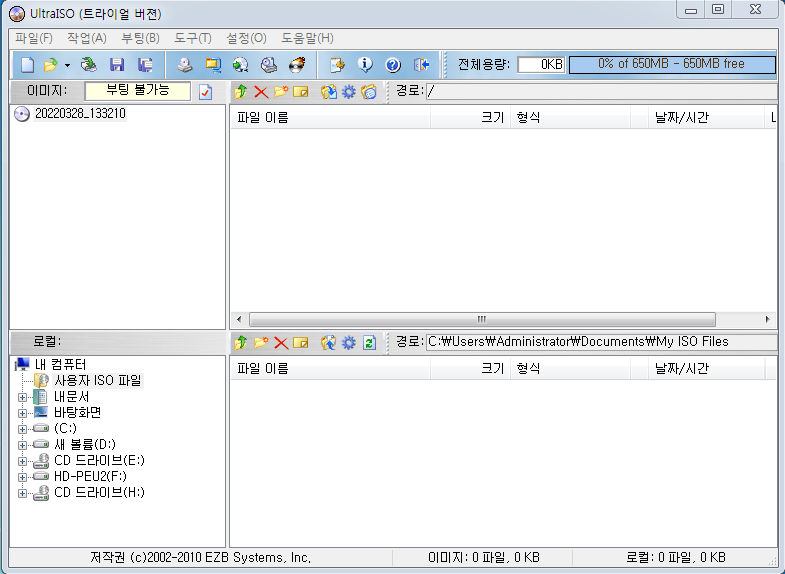The width and height of the screenshot is (785, 574).
Task: Click Add to image icon in local toolbar
Action: 328,342
